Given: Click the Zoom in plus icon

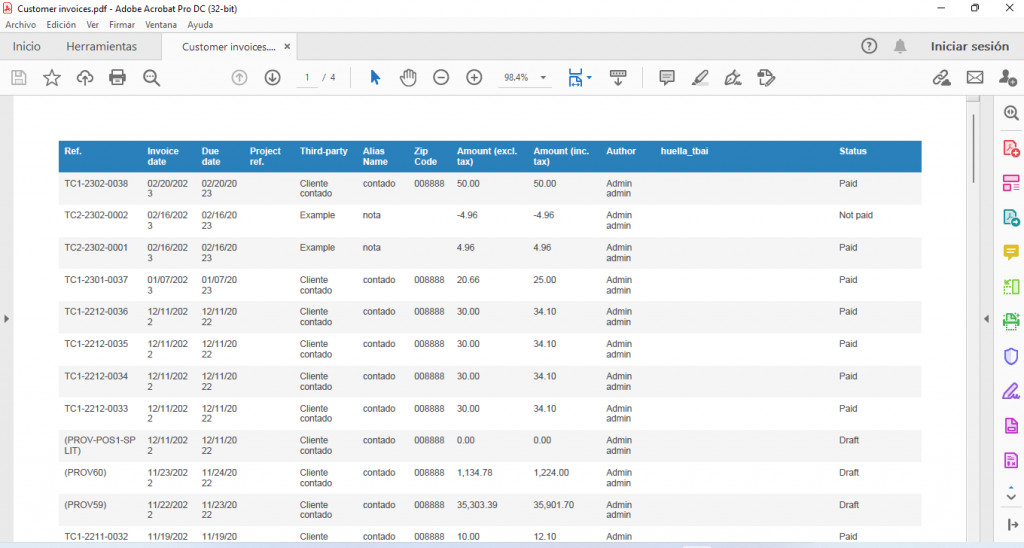Looking at the screenshot, I should point(474,78).
